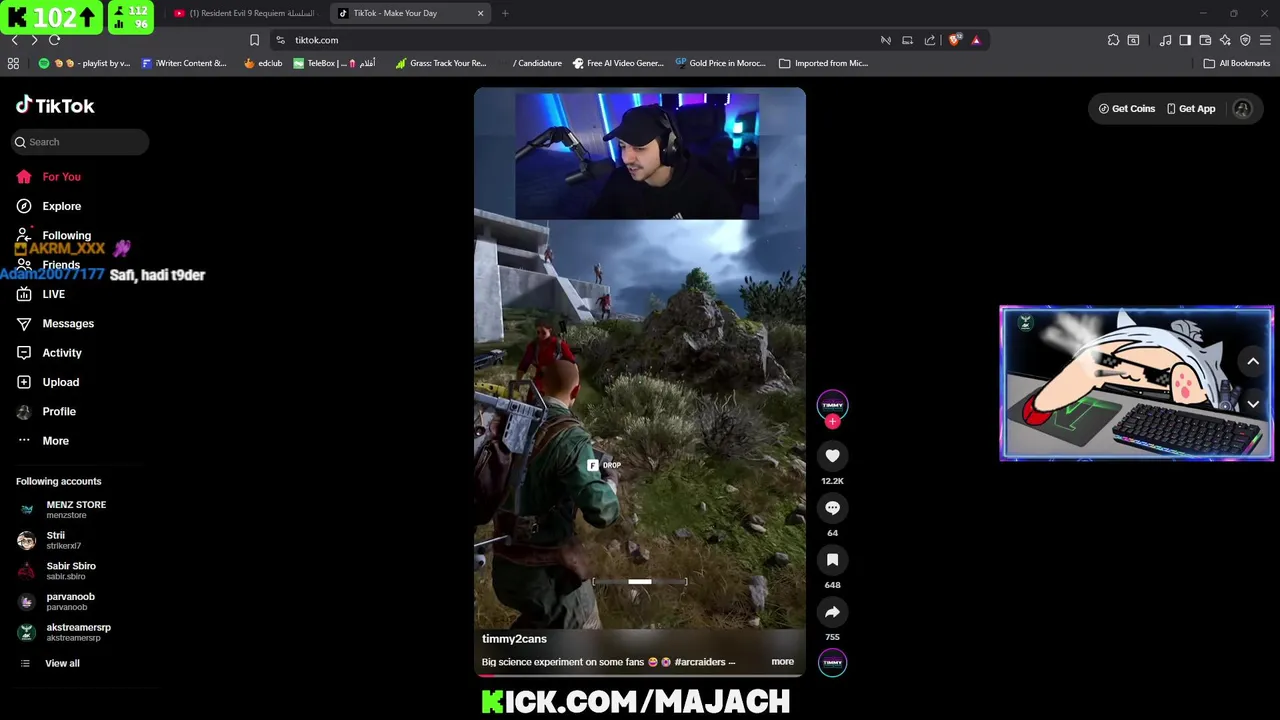The width and height of the screenshot is (1280, 720).
Task: View all following accounts
Action: 51,664
